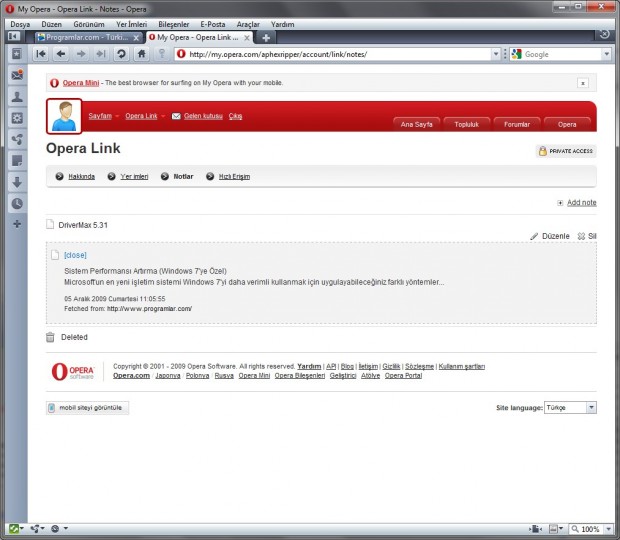620x540 pixels.
Task: Go to the home page icon
Action: pyautogui.click(x=142, y=54)
